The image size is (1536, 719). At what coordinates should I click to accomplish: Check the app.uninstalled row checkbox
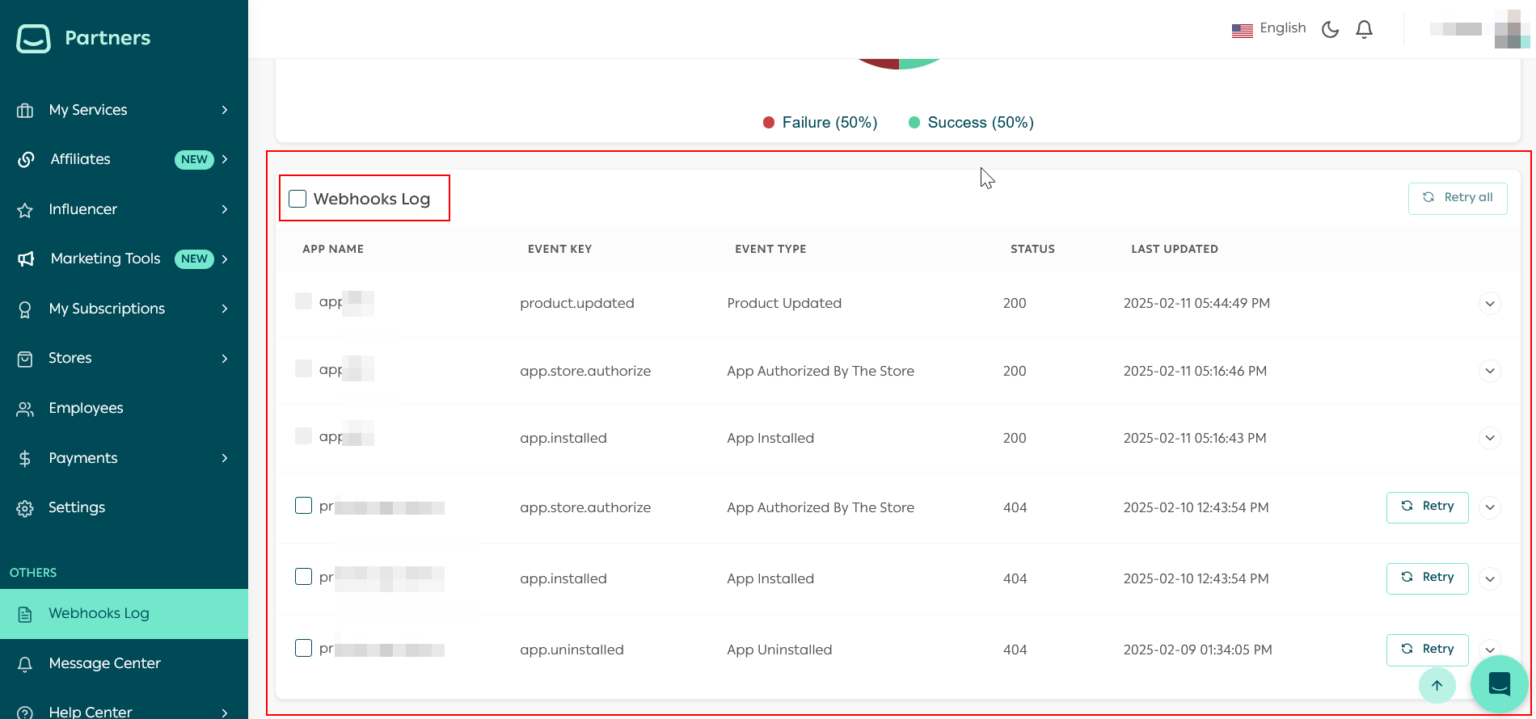pyautogui.click(x=303, y=648)
